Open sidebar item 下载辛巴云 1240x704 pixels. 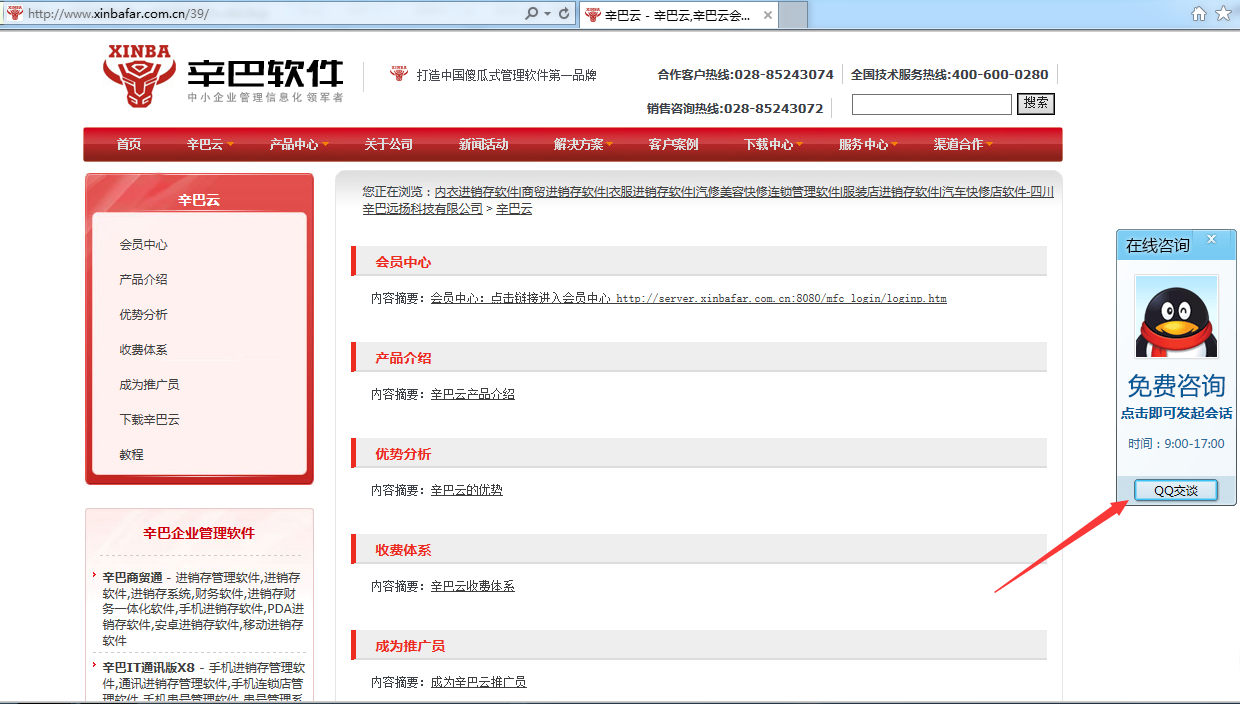150,420
